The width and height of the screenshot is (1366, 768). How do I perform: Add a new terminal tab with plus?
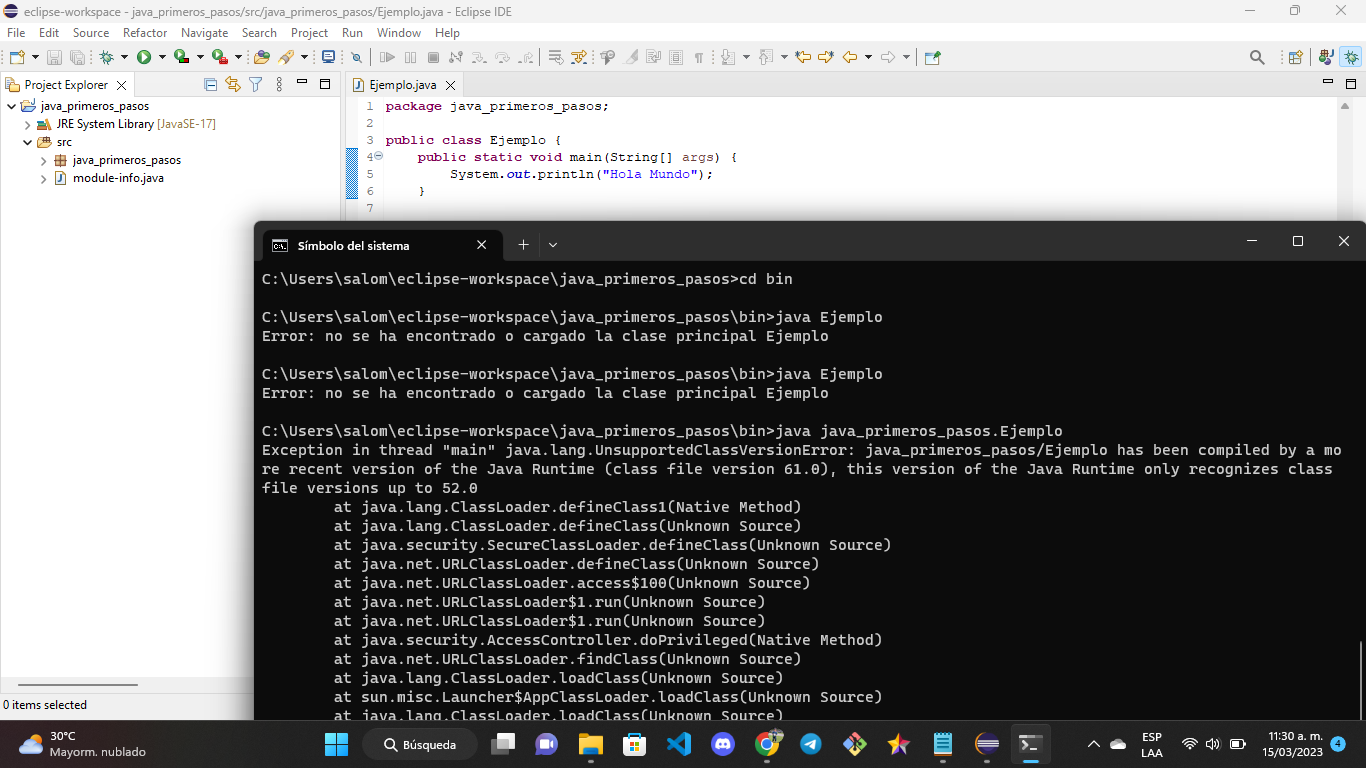[523, 245]
